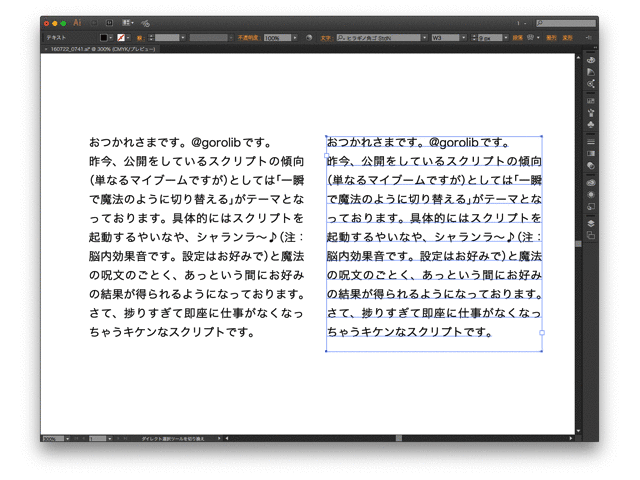Open the font size dropdown arrow
This screenshot has height=480, width=640.
506,38
